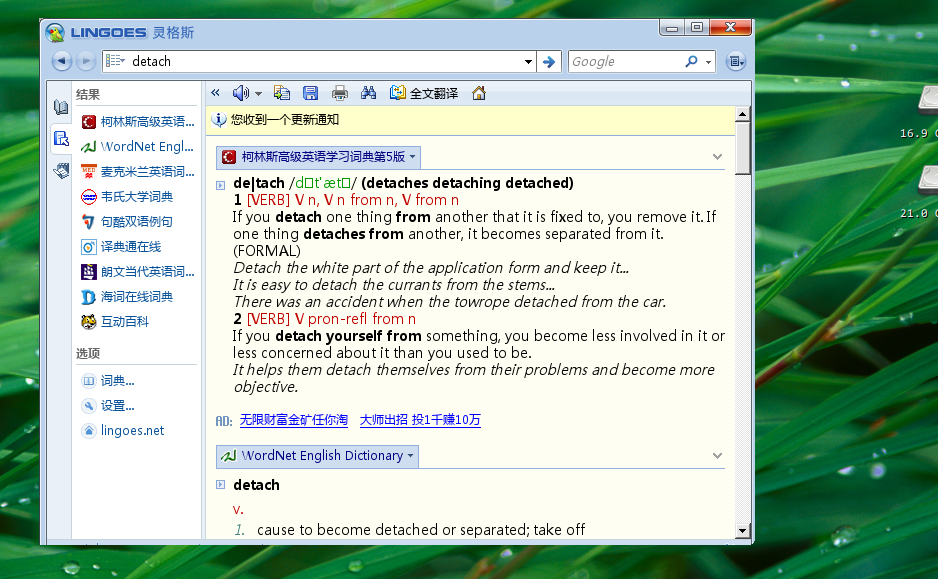Visit lingoes.net link

click(123, 431)
